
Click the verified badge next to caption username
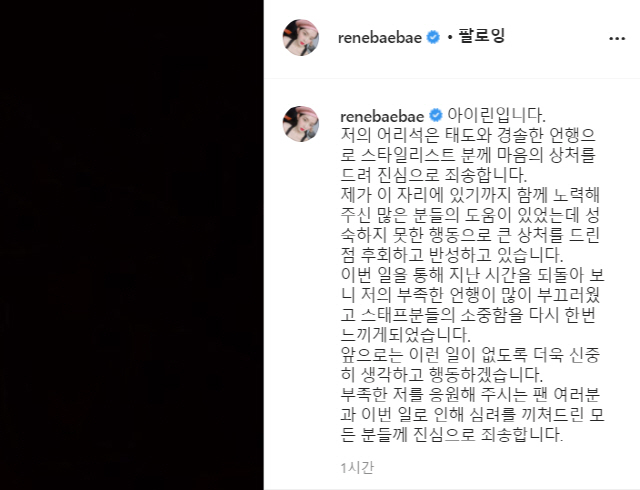[436, 116]
